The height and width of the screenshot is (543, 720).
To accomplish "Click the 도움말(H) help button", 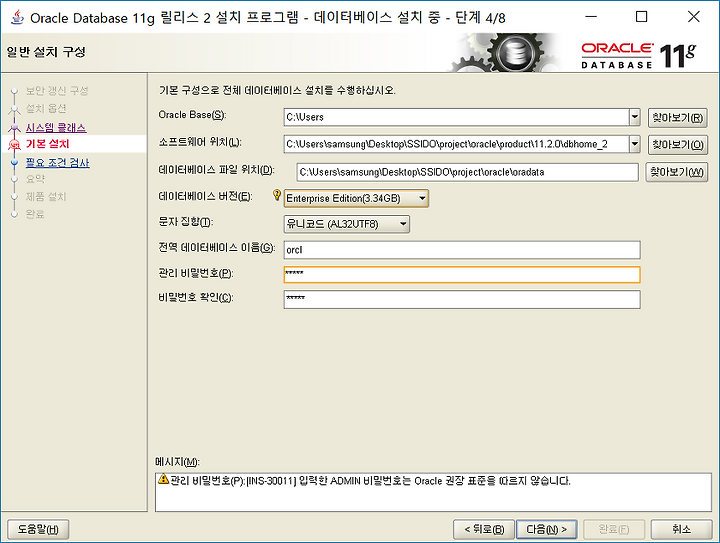I will tap(38, 529).
